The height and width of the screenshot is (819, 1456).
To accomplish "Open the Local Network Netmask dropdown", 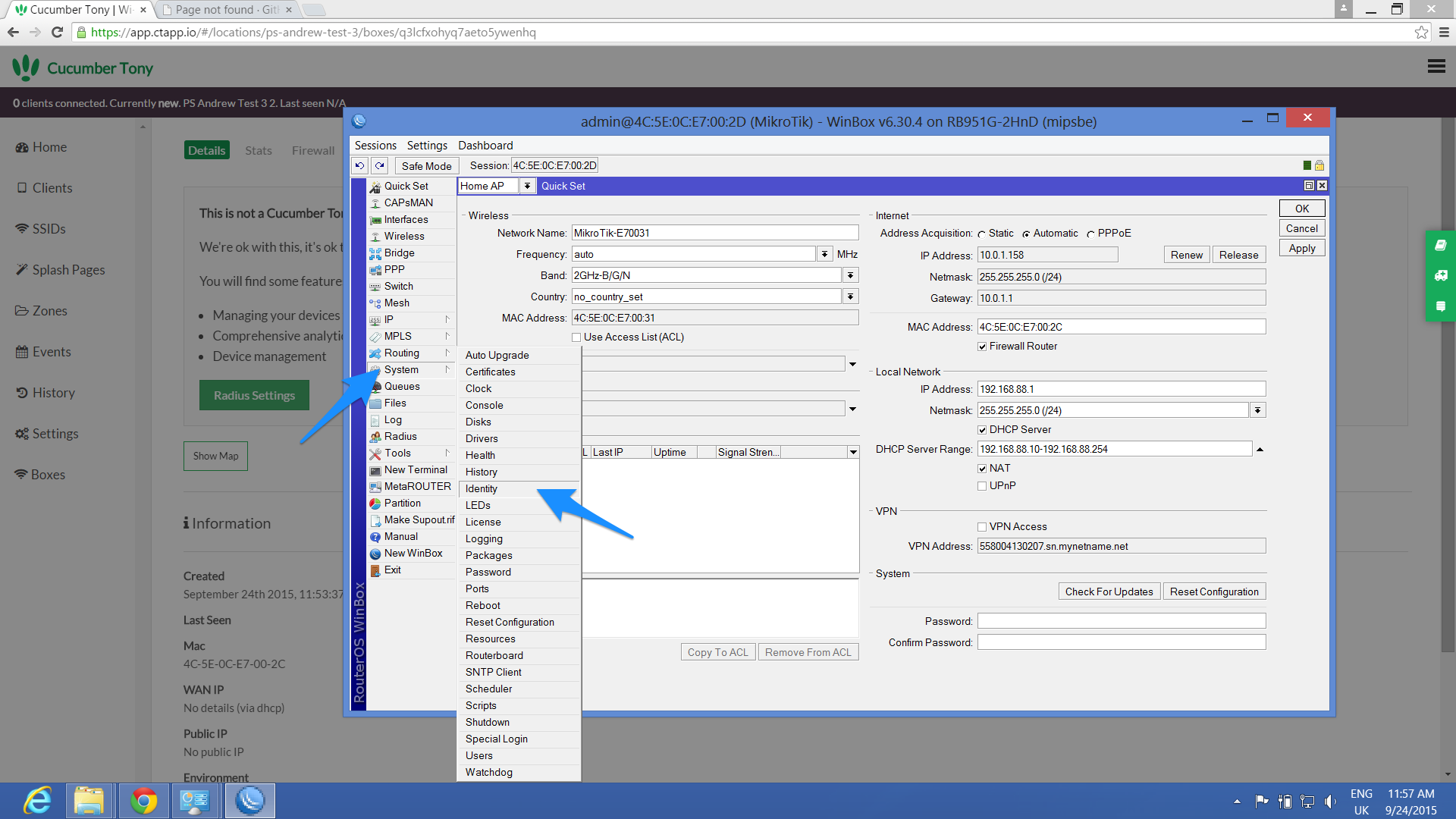I will [x=1257, y=410].
